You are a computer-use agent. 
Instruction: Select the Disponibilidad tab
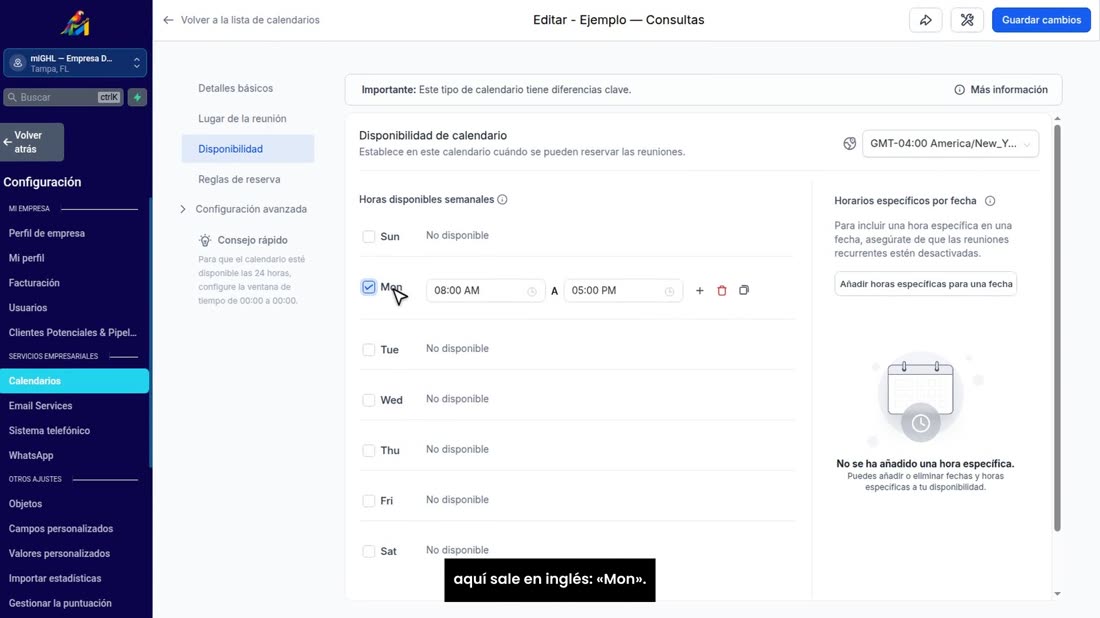(248, 149)
